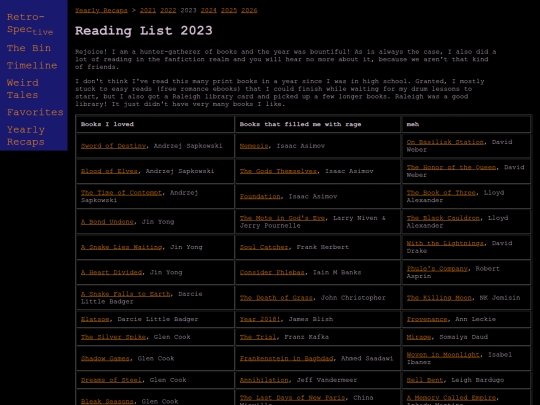The height and width of the screenshot is (405, 540).
Task: Open the Nemesis link
Action: coord(254,146)
